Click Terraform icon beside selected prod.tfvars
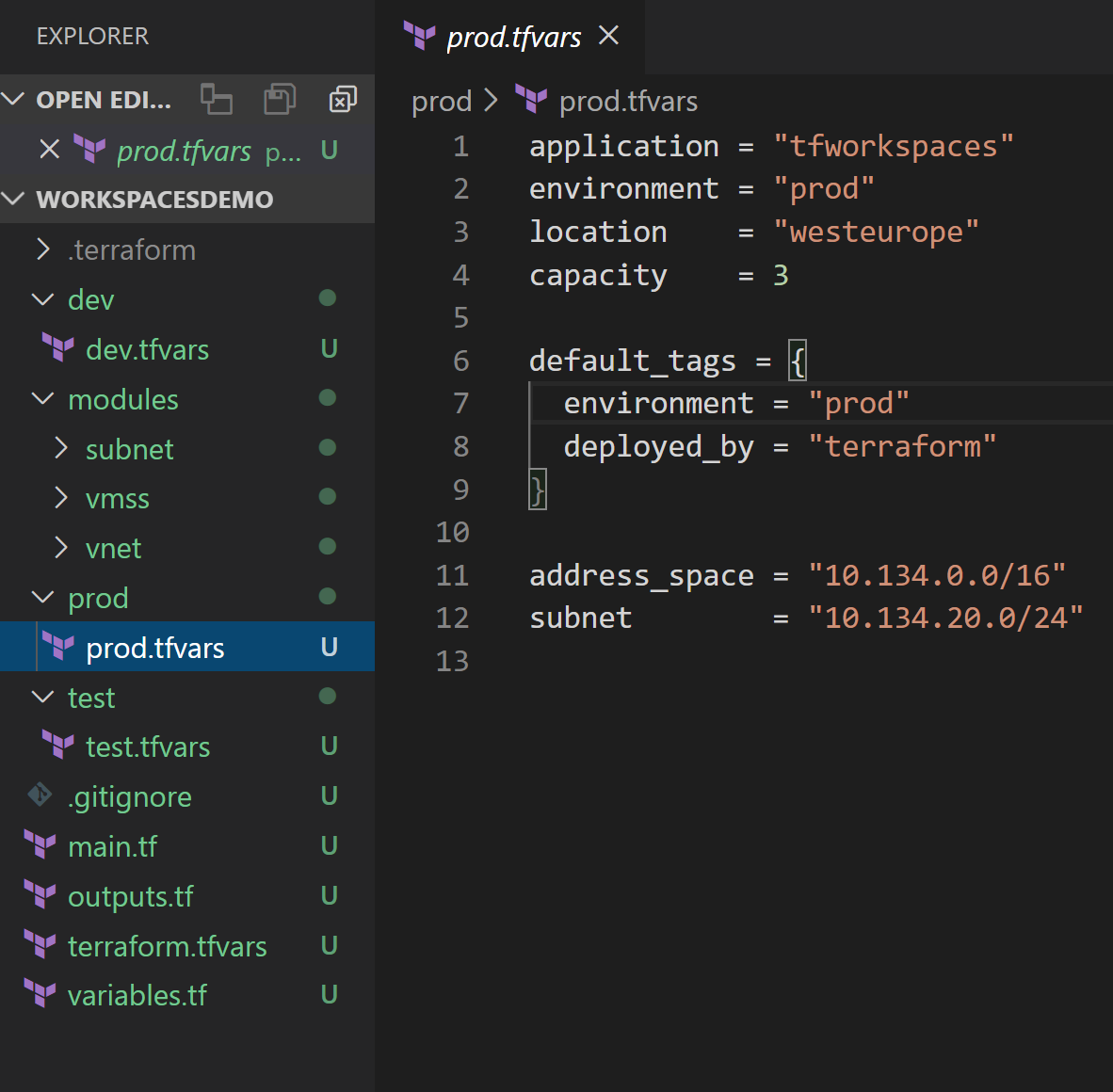The width and height of the screenshot is (1113, 1092). pyautogui.click(x=58, y=647)
